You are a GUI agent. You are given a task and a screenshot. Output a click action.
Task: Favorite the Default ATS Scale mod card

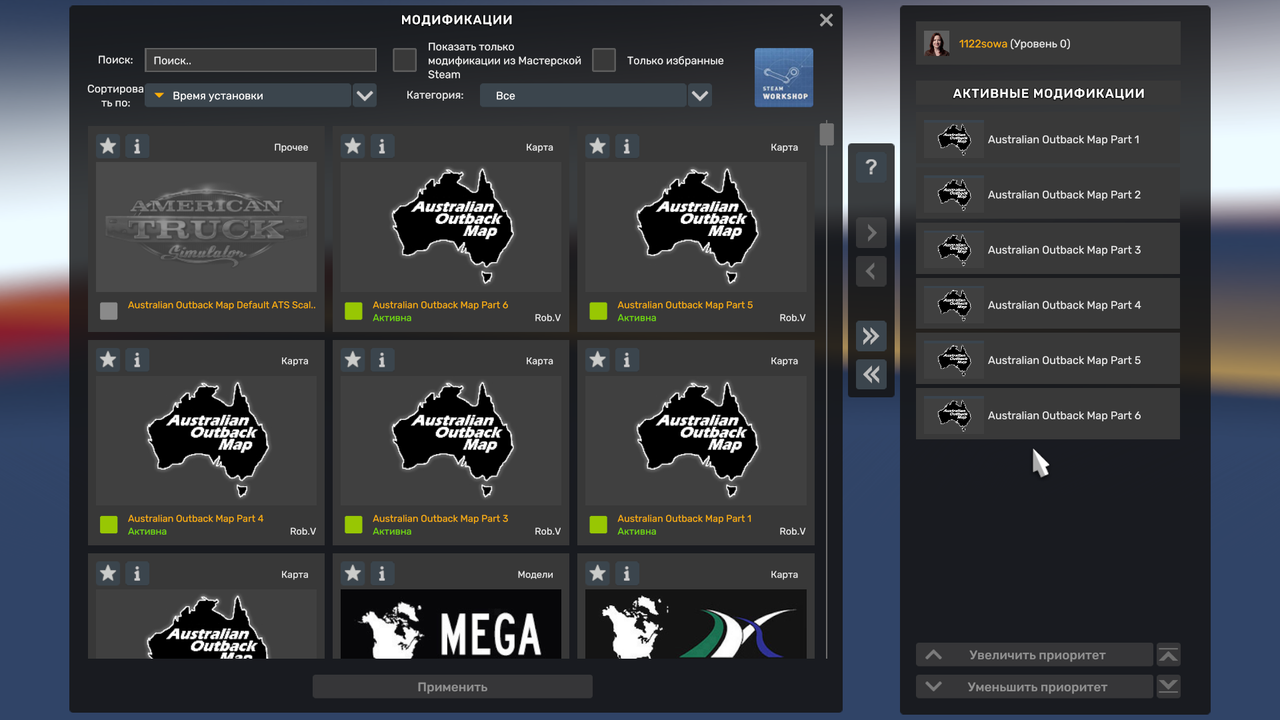point(108,146)
